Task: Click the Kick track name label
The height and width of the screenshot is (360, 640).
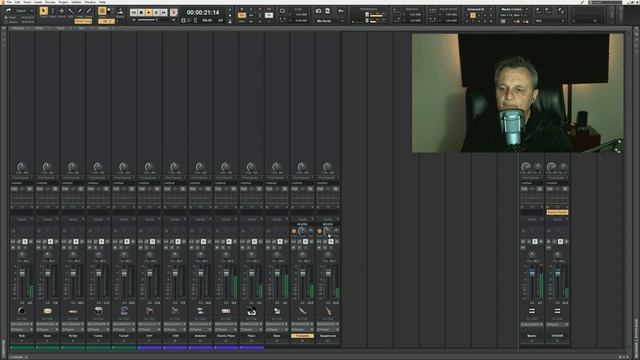Action: click(x=22, y=336)
